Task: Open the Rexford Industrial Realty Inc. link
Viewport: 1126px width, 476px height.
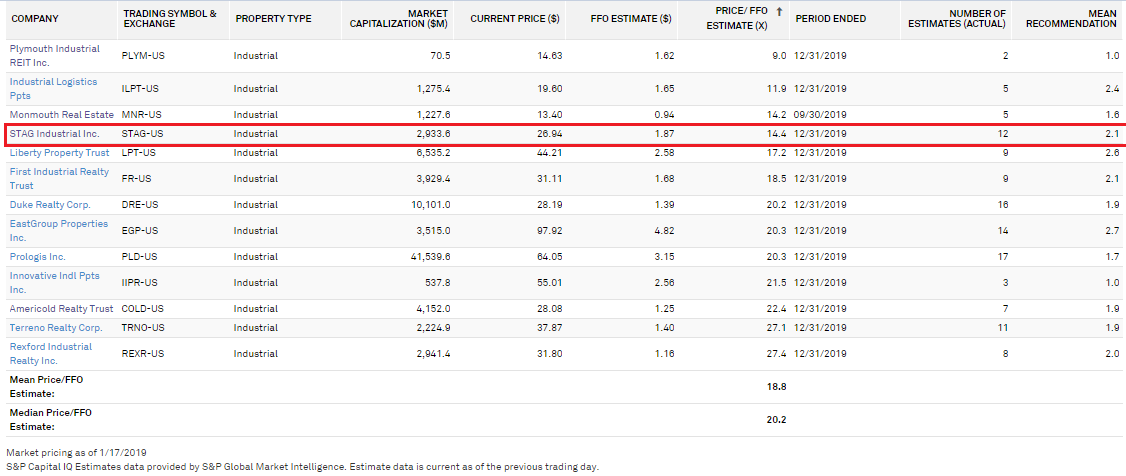Action: pyautogui.click(x=51, y=354)
